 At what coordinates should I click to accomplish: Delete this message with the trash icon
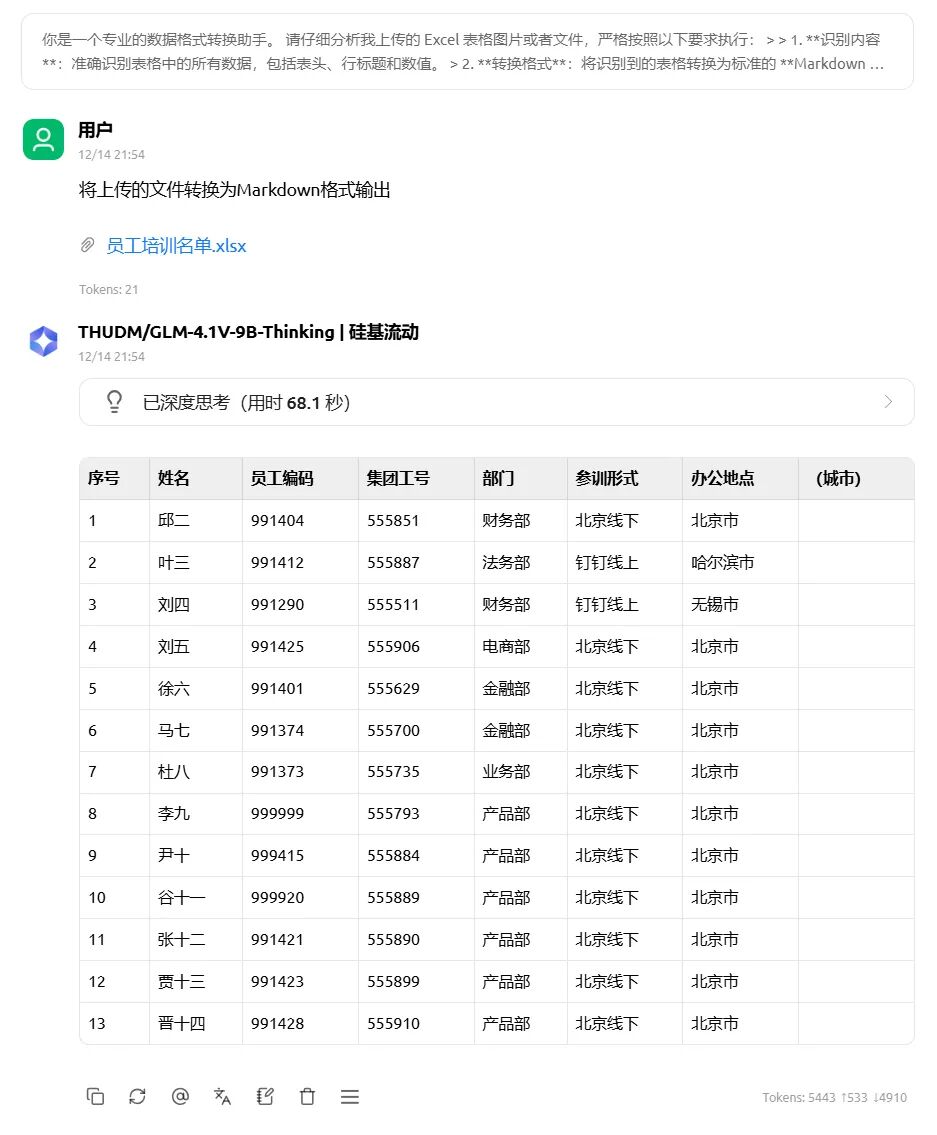[307, 1096]
